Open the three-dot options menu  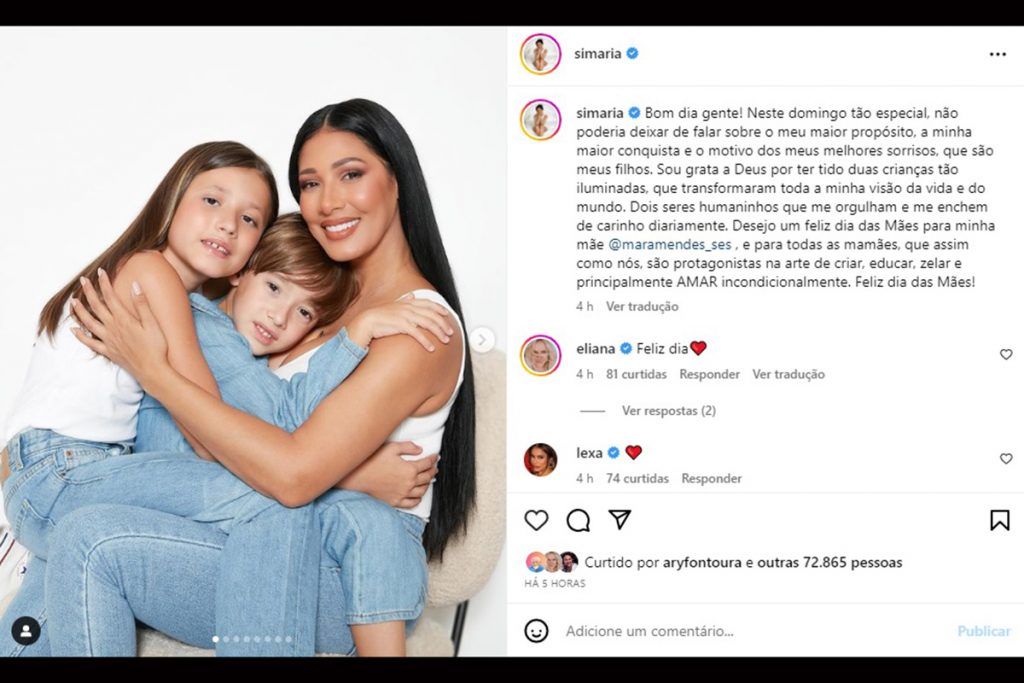pos(997,54)
